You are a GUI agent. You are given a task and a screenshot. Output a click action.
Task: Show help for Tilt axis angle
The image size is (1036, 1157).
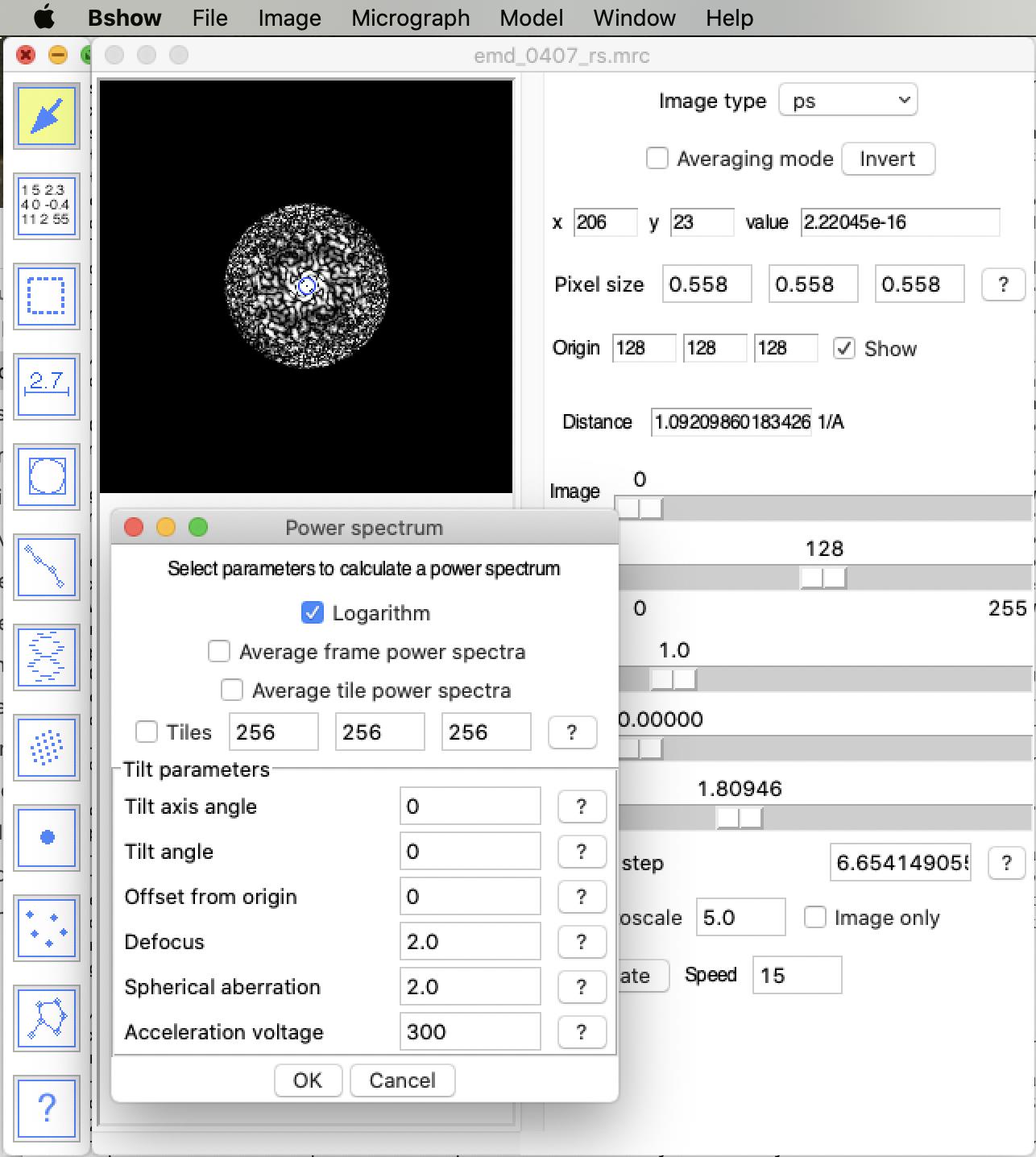[582, 807]
